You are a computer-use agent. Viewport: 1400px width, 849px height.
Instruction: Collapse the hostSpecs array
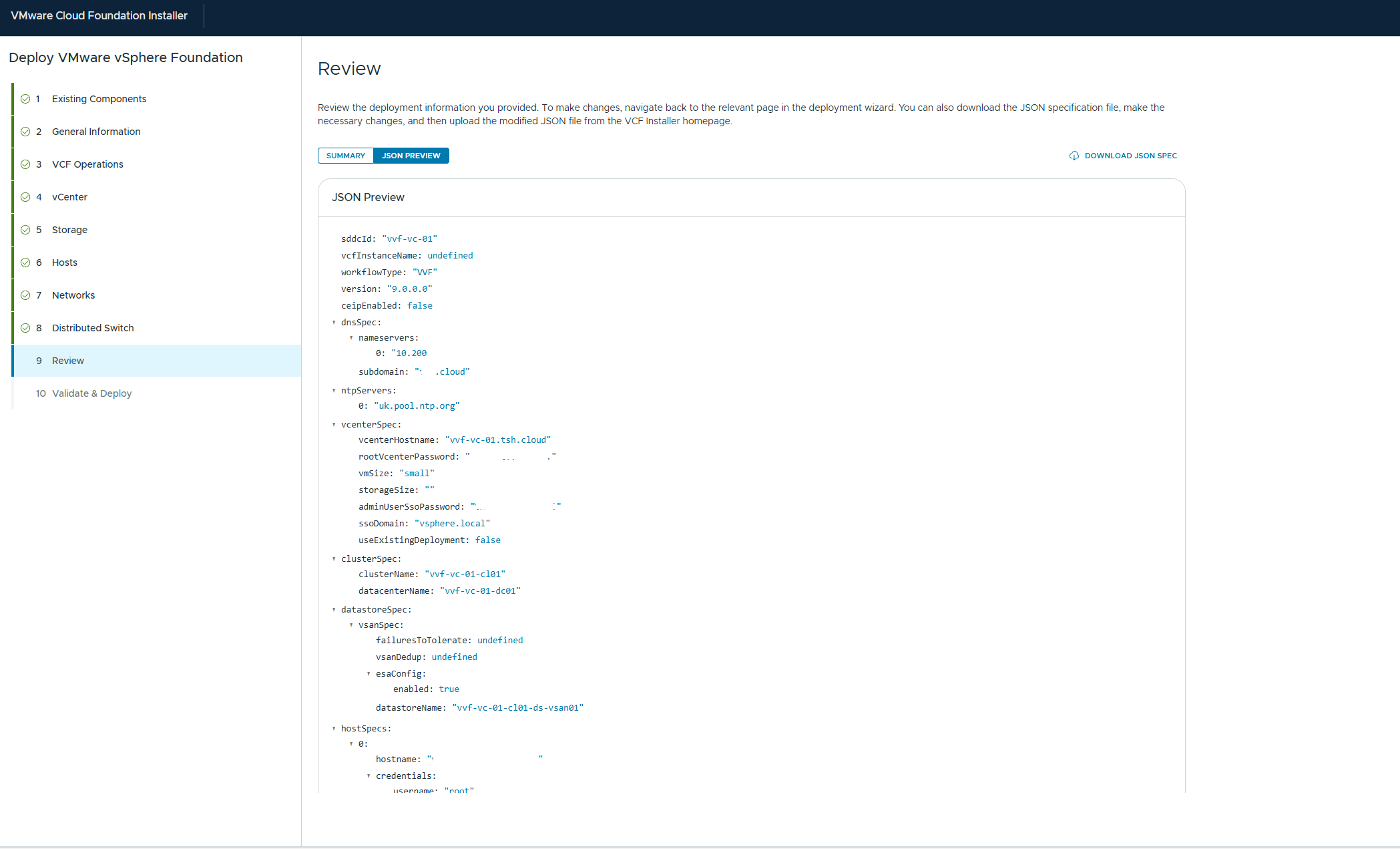(334, 729)
